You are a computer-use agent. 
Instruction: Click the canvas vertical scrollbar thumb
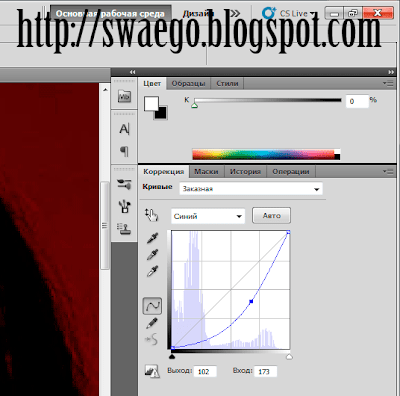[x=105, y=226]
